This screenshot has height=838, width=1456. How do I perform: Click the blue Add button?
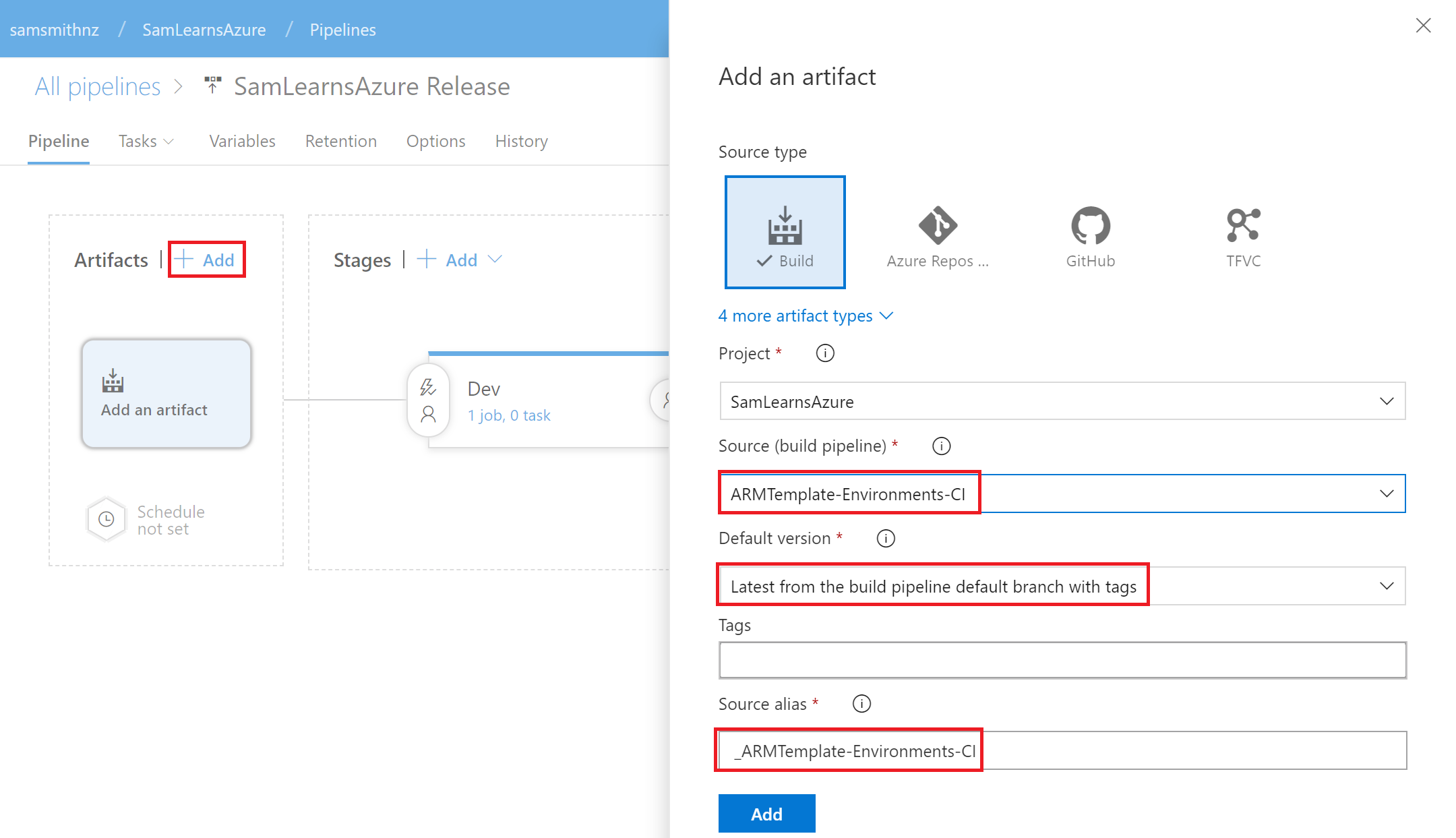click(766, 814)
